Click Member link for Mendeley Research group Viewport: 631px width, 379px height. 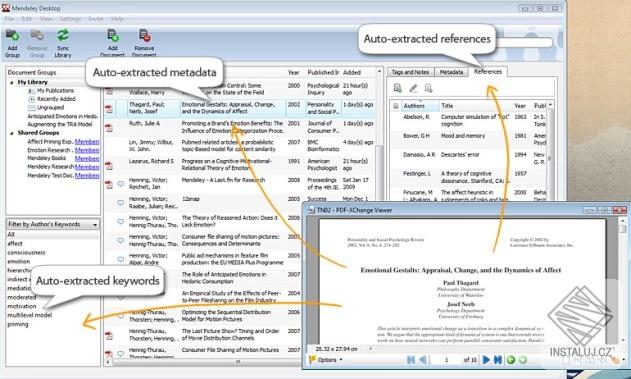point(87,167)
